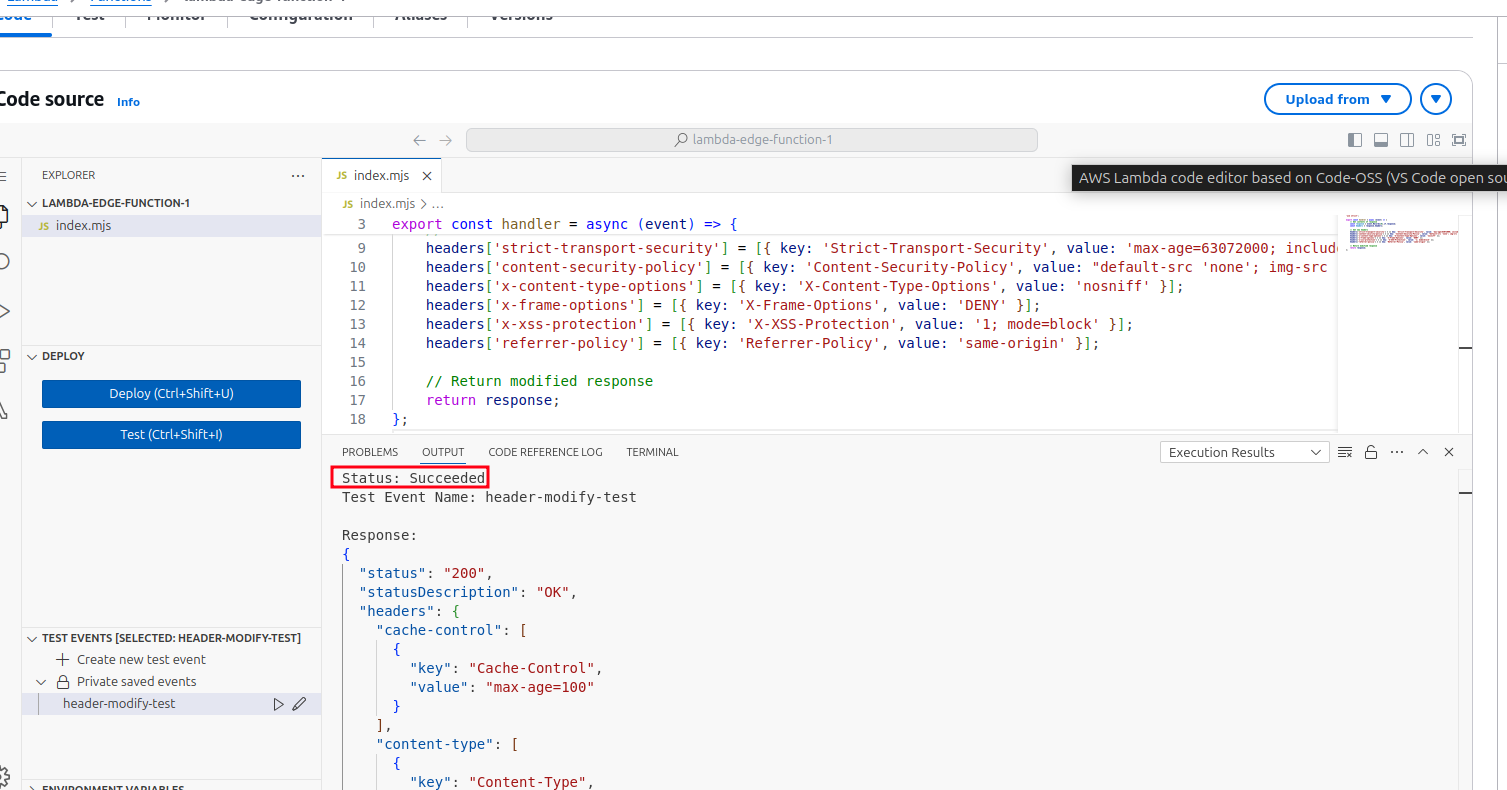This screenshot has height=790, width=1507.
Task: Clear output using the clear icon
Action: point(1345,452)
